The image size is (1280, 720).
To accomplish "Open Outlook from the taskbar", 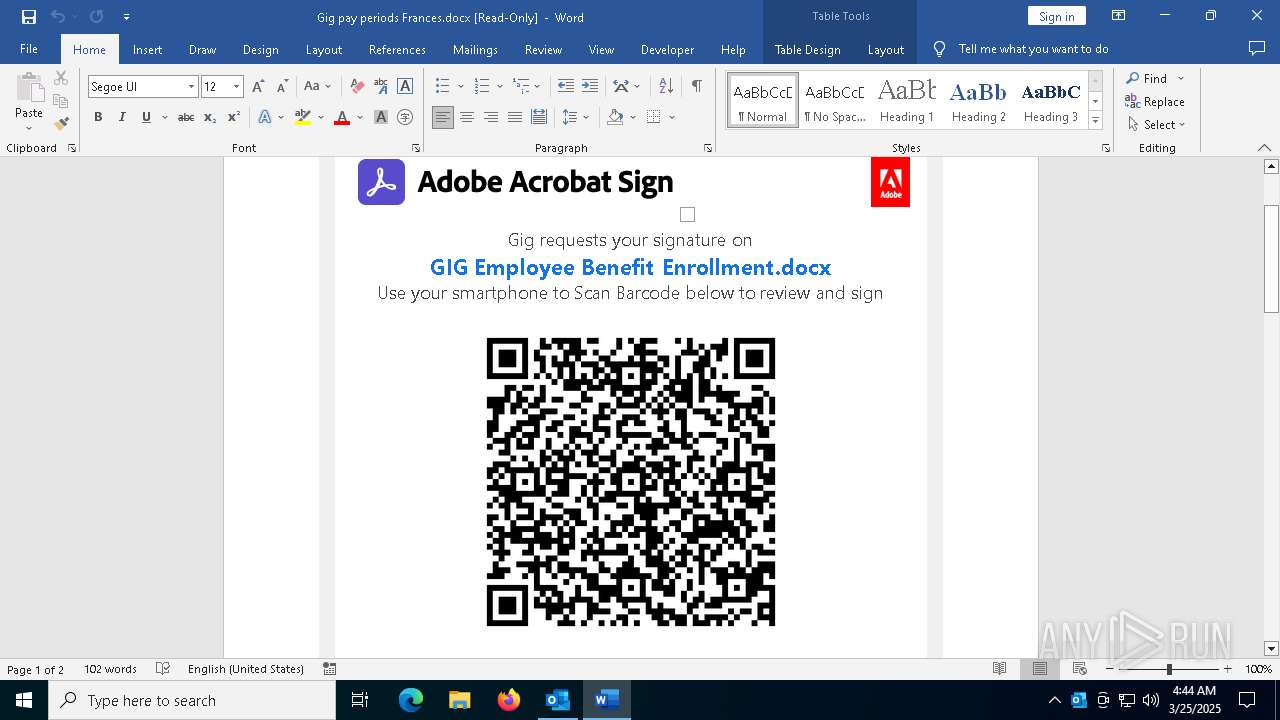I will click(x=557, y=700).
